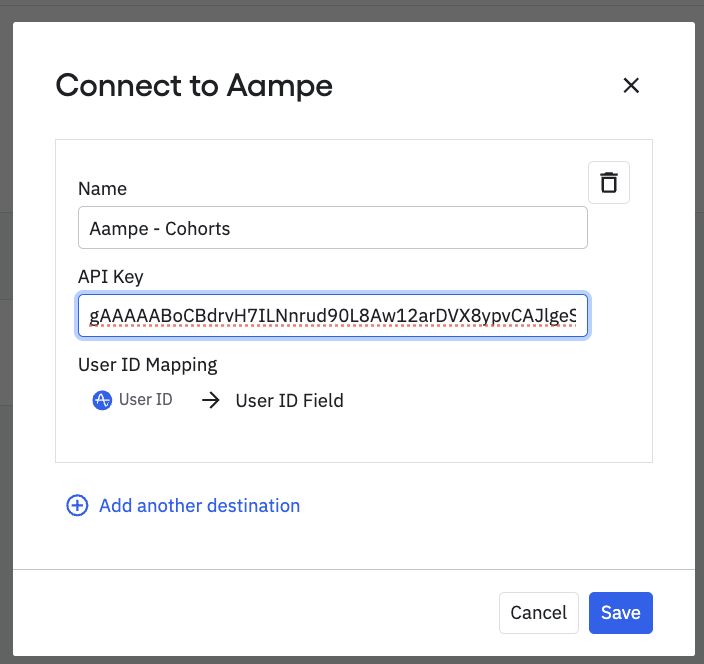Click the Amplitude User ID icon
Screen dimensions: 704x664
click(x=102, y=400)
